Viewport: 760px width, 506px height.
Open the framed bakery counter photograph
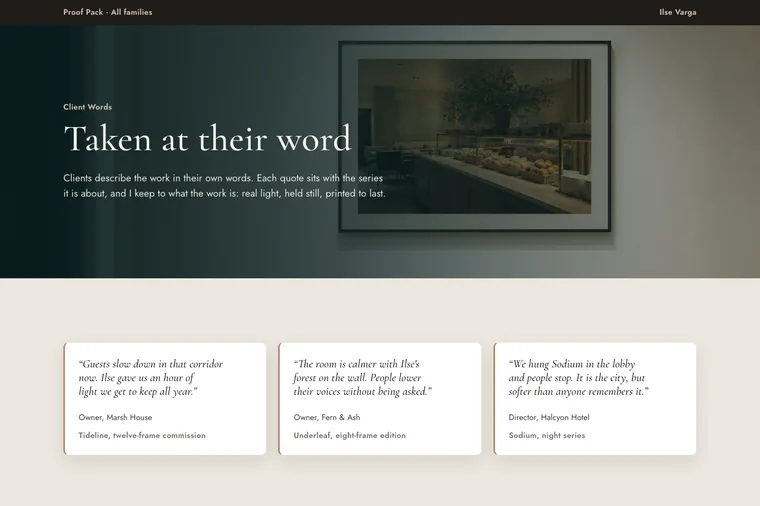pyautogui.click(x=475, y=136)
